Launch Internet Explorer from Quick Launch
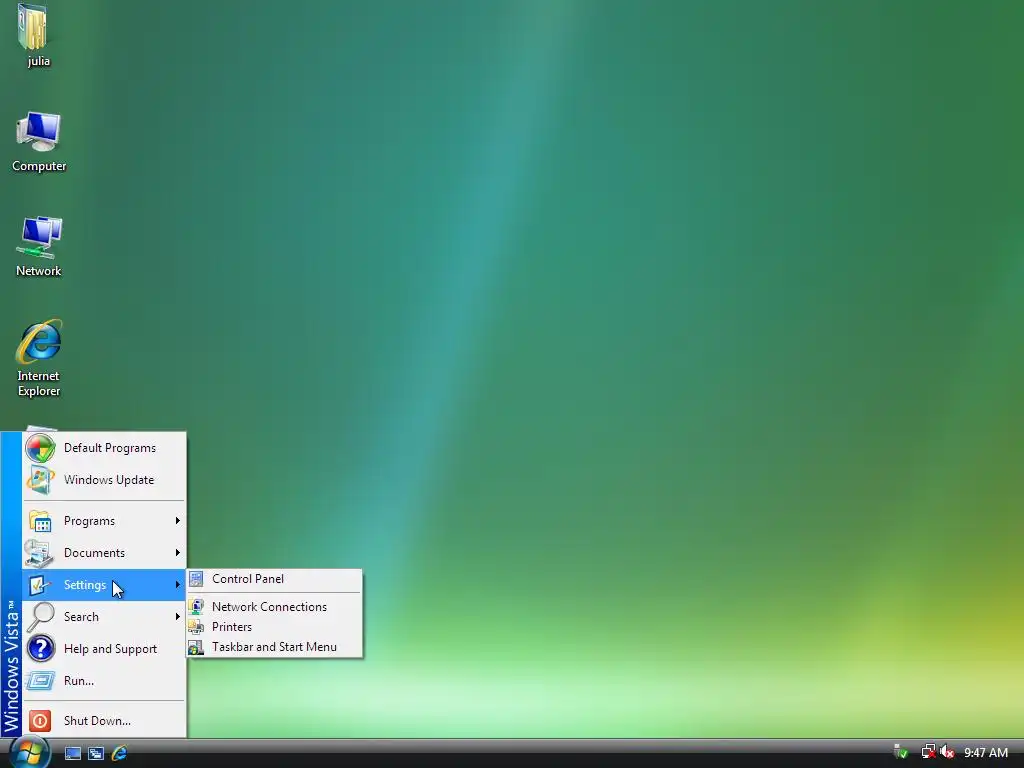The height and width of the screenshot is (768, 1024). click(x=120, y=753)
